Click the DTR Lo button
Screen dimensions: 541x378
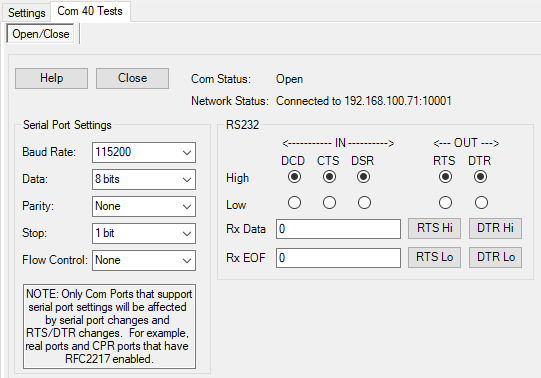(x=495, y=257)
